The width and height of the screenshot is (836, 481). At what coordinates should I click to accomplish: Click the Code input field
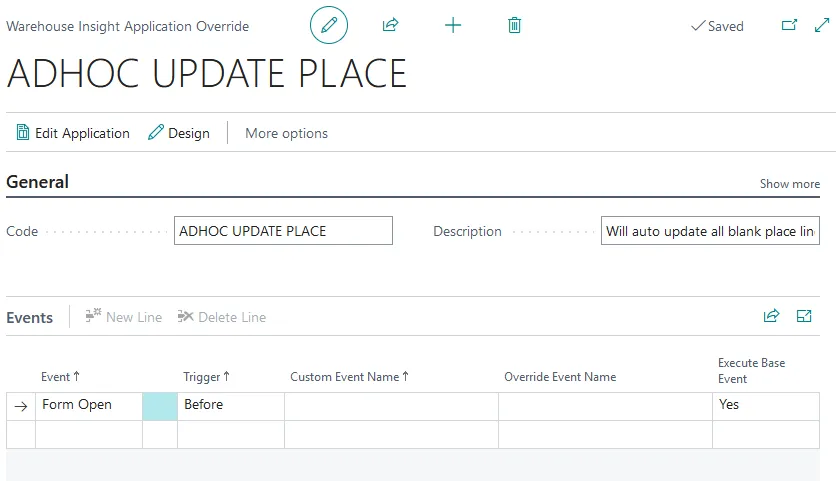[x=283, y=231]
